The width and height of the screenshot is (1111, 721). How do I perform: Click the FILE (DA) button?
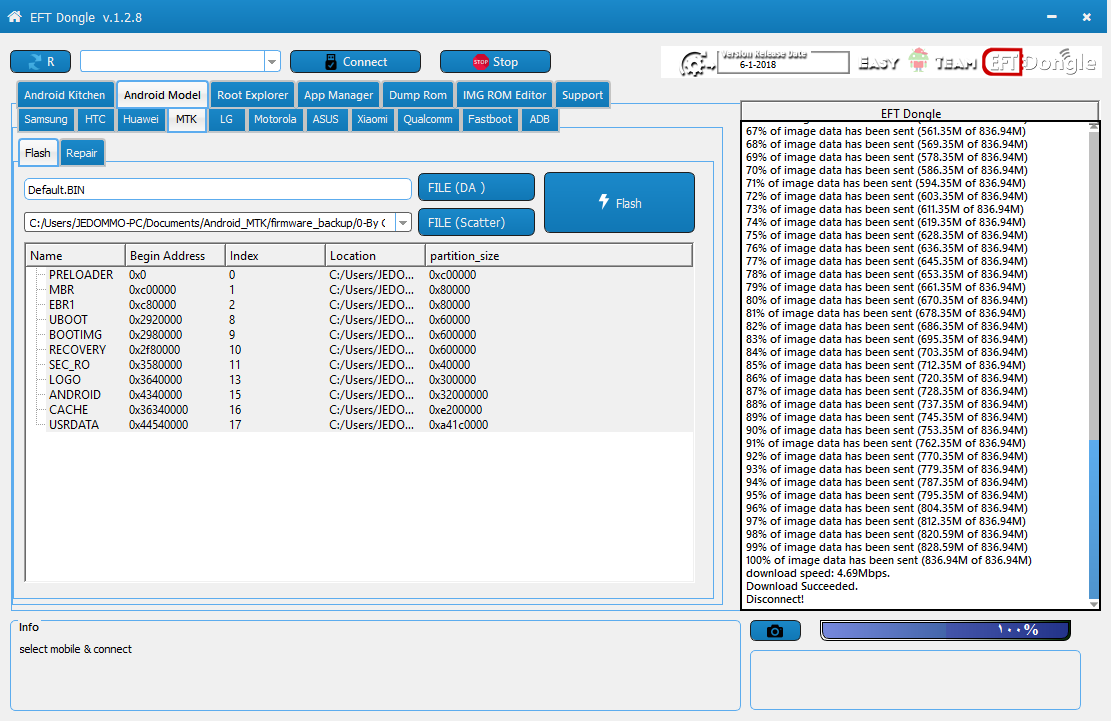coord(476,188)
